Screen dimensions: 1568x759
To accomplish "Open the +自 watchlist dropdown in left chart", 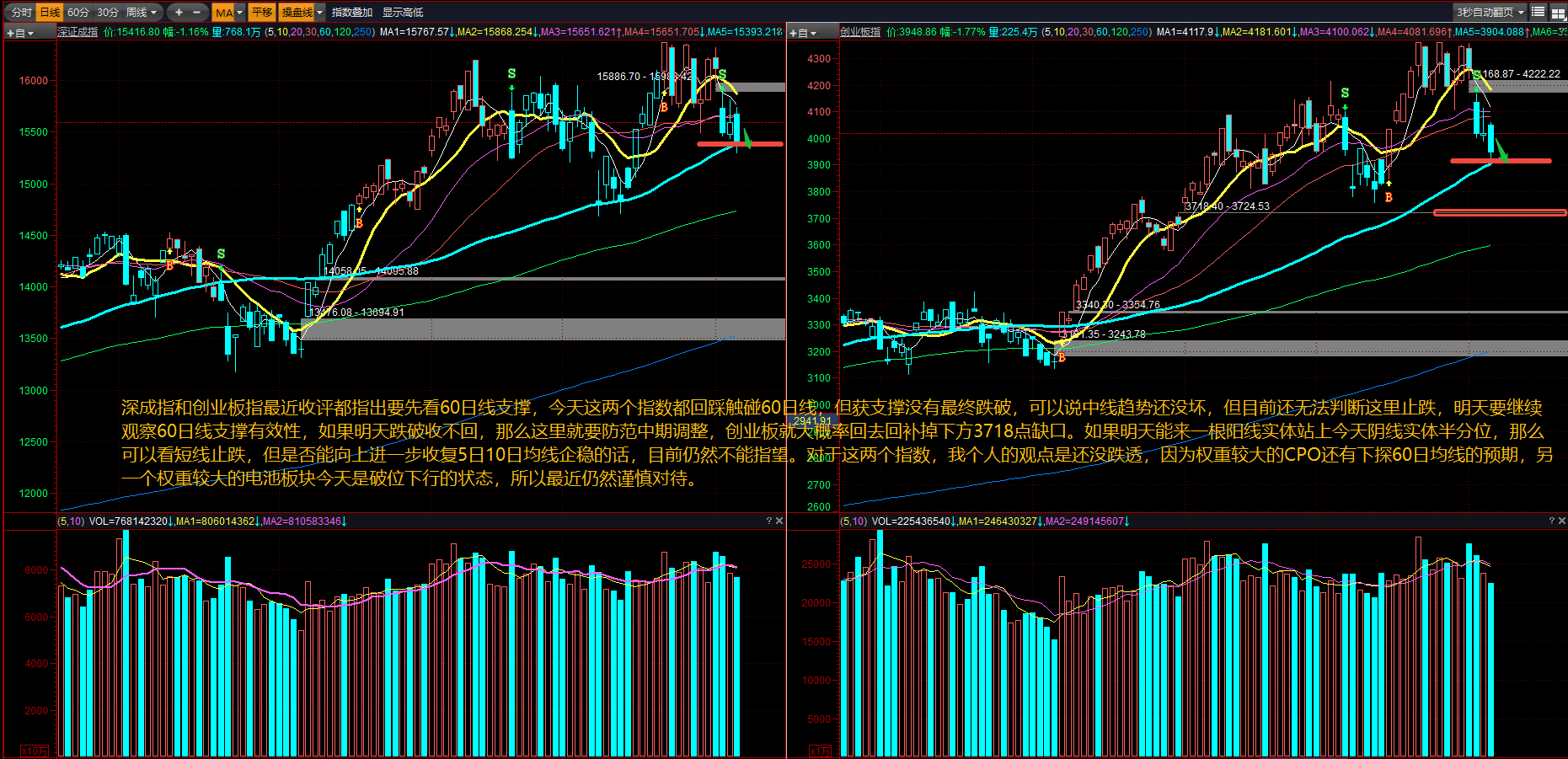I will [x=20, y=33].
